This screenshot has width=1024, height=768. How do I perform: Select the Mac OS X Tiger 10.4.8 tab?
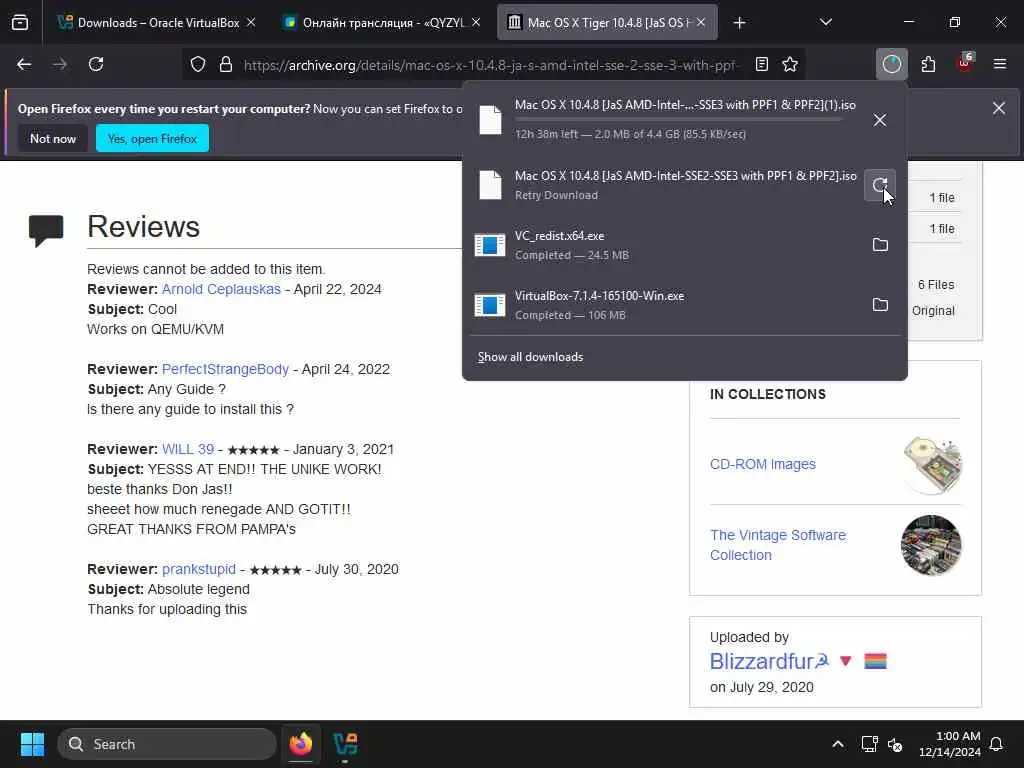[601, 23]
